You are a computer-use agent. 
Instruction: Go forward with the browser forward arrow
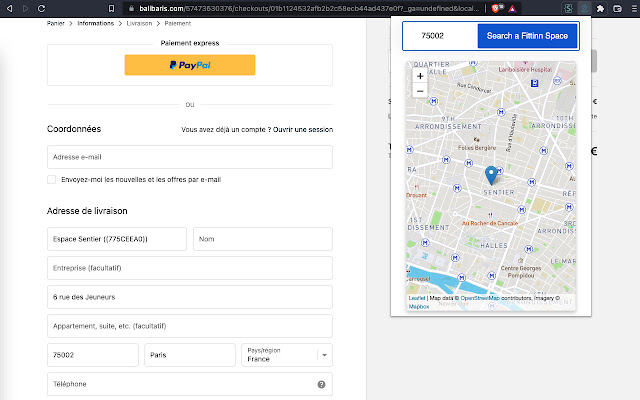25,8
